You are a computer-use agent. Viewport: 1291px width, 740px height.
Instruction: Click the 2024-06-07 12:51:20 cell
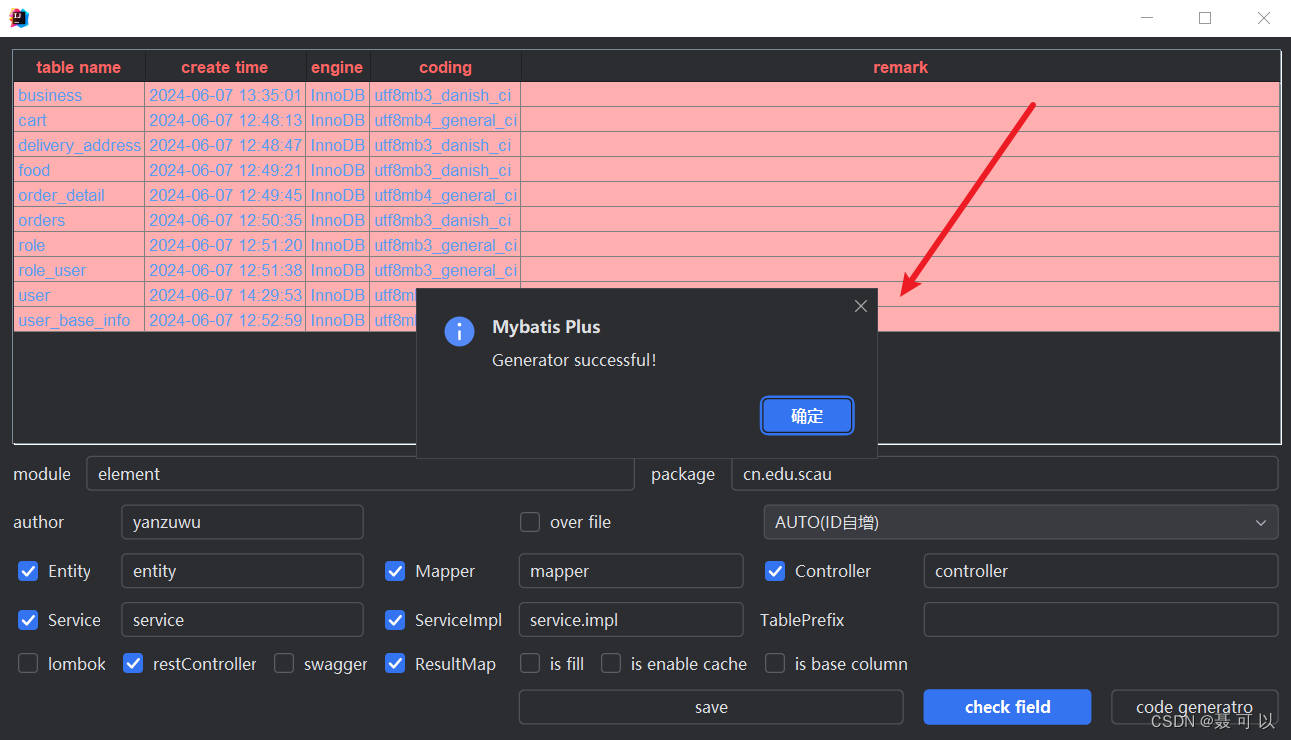tap(225, 245)
